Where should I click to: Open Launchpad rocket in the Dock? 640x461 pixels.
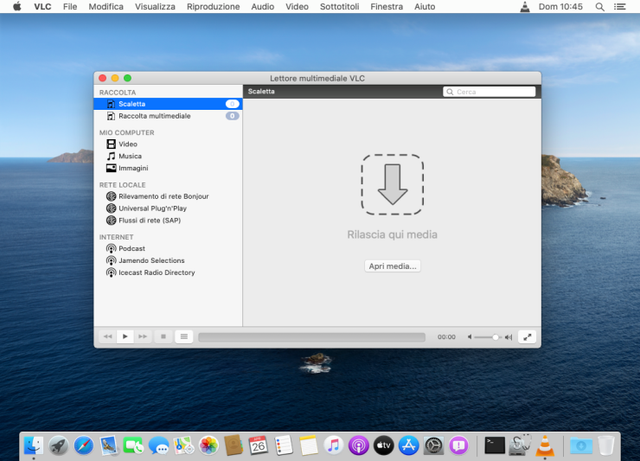[59, 445]
